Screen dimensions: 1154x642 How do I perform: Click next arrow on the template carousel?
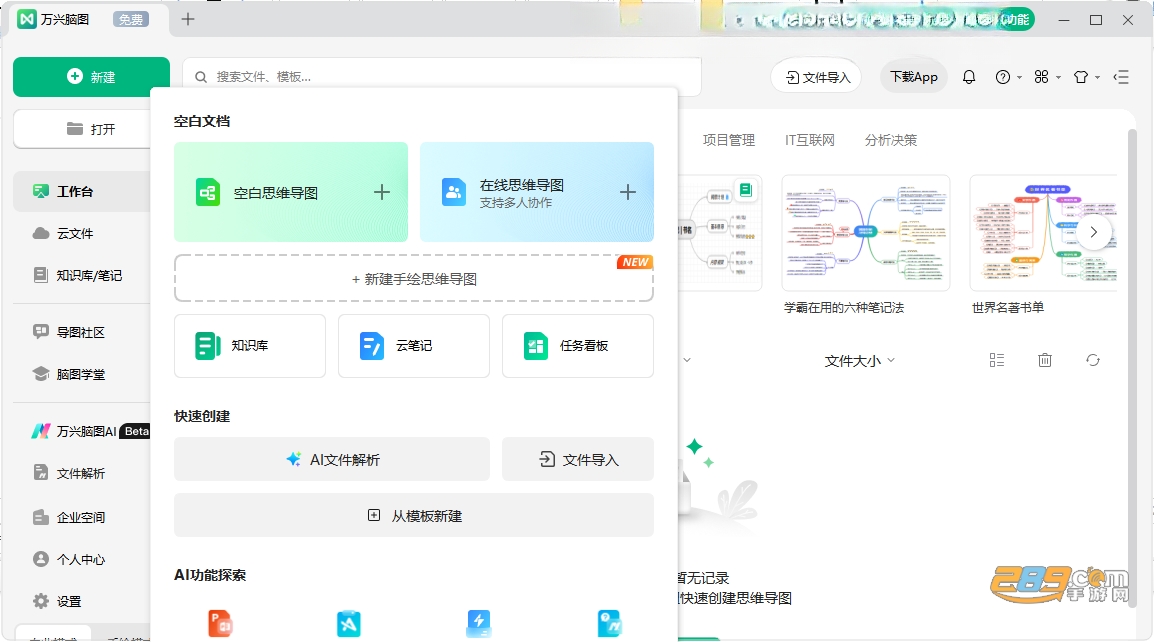click(x=1094, y=232)
